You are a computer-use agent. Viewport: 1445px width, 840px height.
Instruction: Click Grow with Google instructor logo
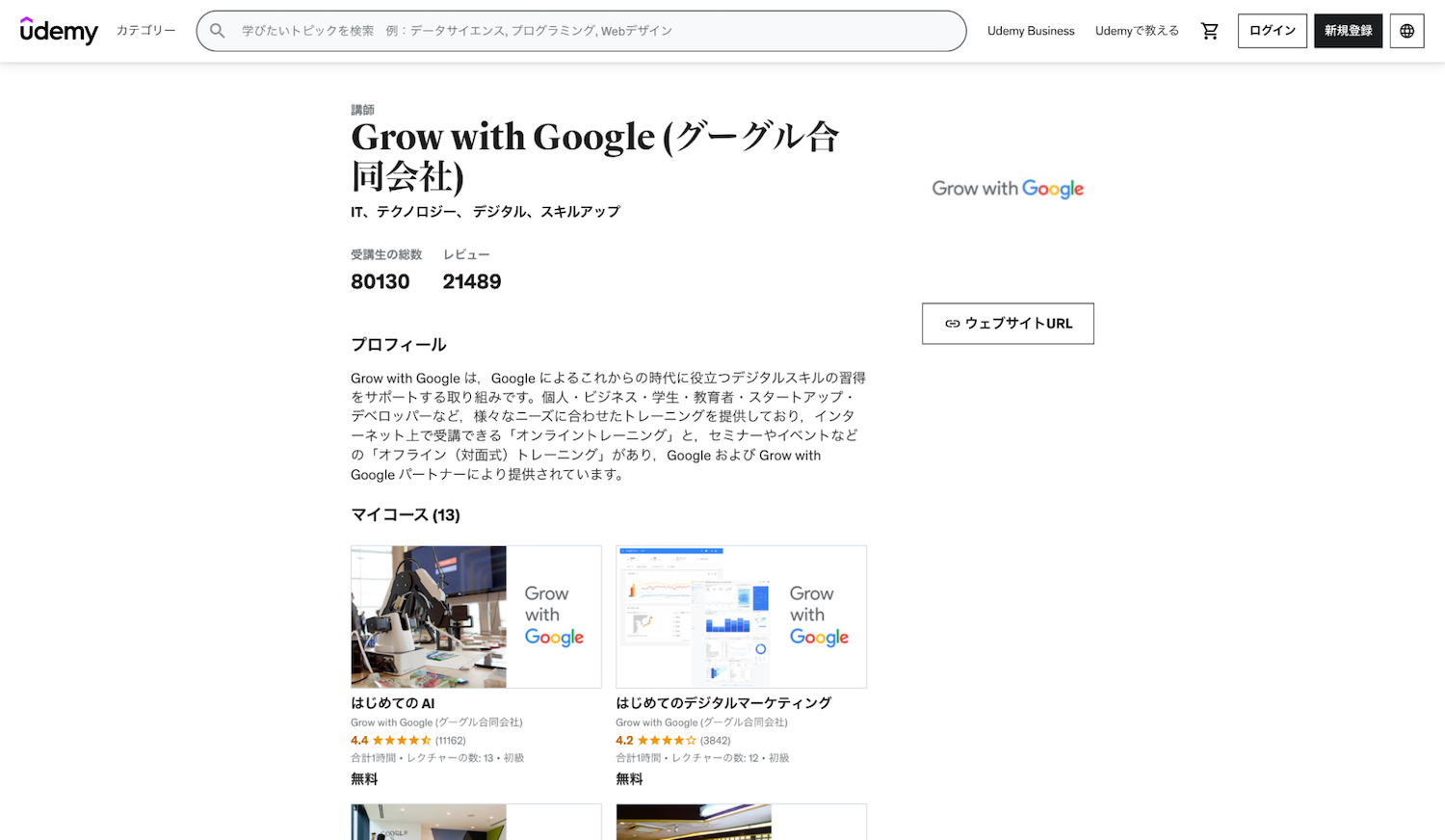[x=1008, y=189]
